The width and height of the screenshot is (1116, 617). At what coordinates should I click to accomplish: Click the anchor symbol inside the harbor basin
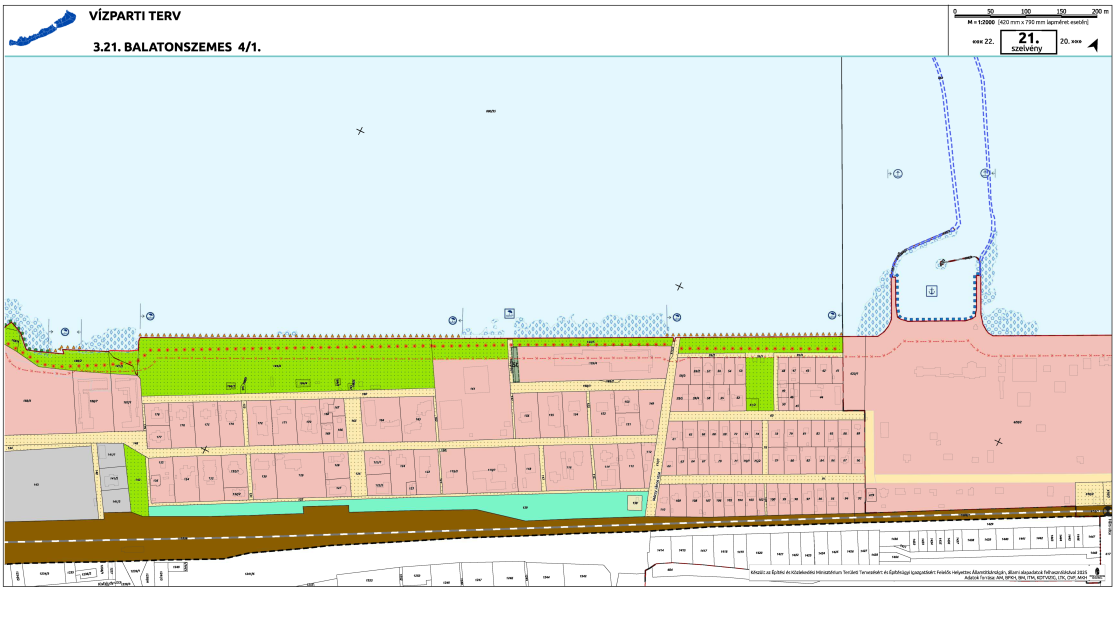click(x=931, y=291)
